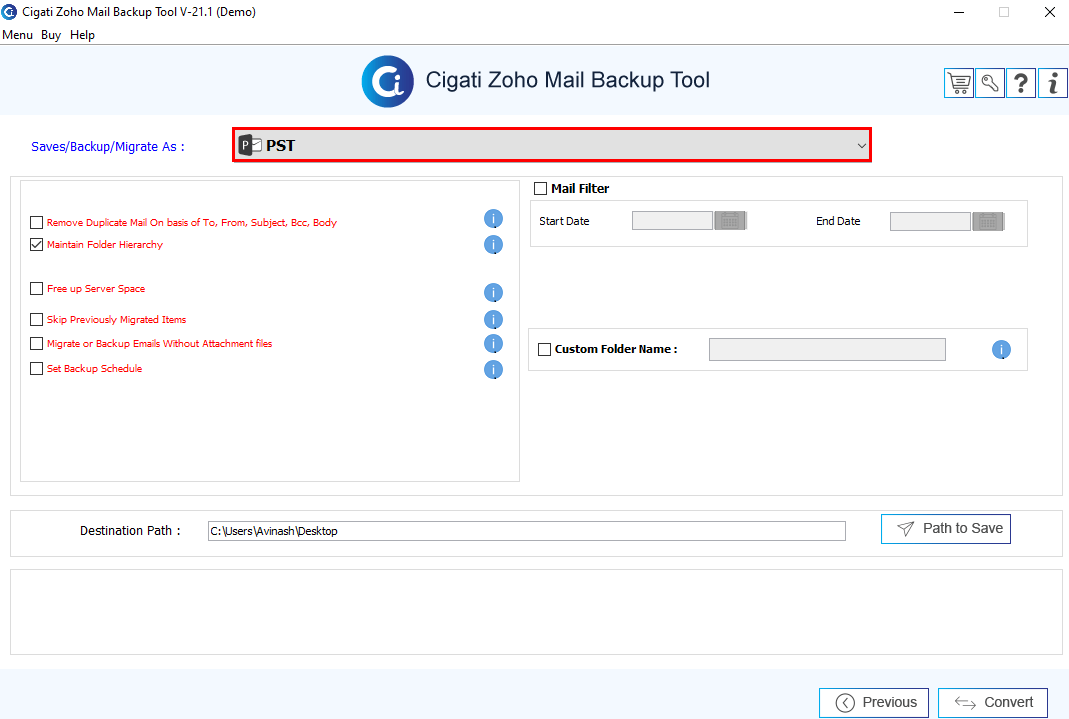Image resolution: width=1069 pixels, height=719 pixels.
Task: Click the Path to Save button
Action: pyautogui.click(x=946, y=529)
